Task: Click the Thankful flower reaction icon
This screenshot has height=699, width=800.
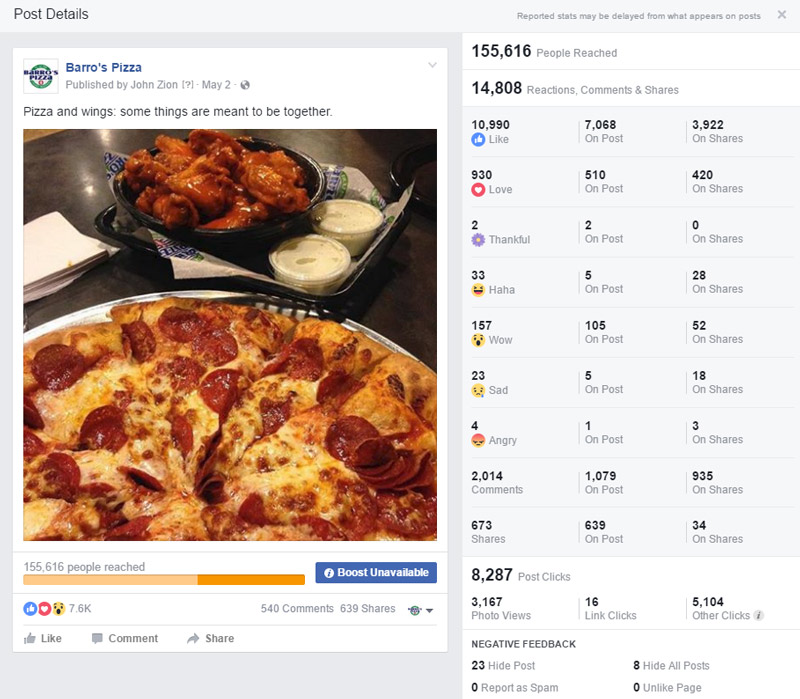Action: coord(478,240)
